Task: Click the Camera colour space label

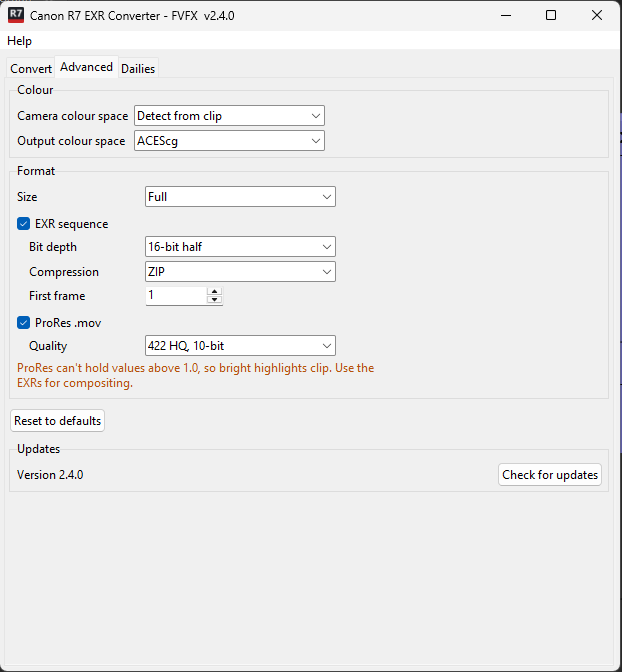Action: 72,116
